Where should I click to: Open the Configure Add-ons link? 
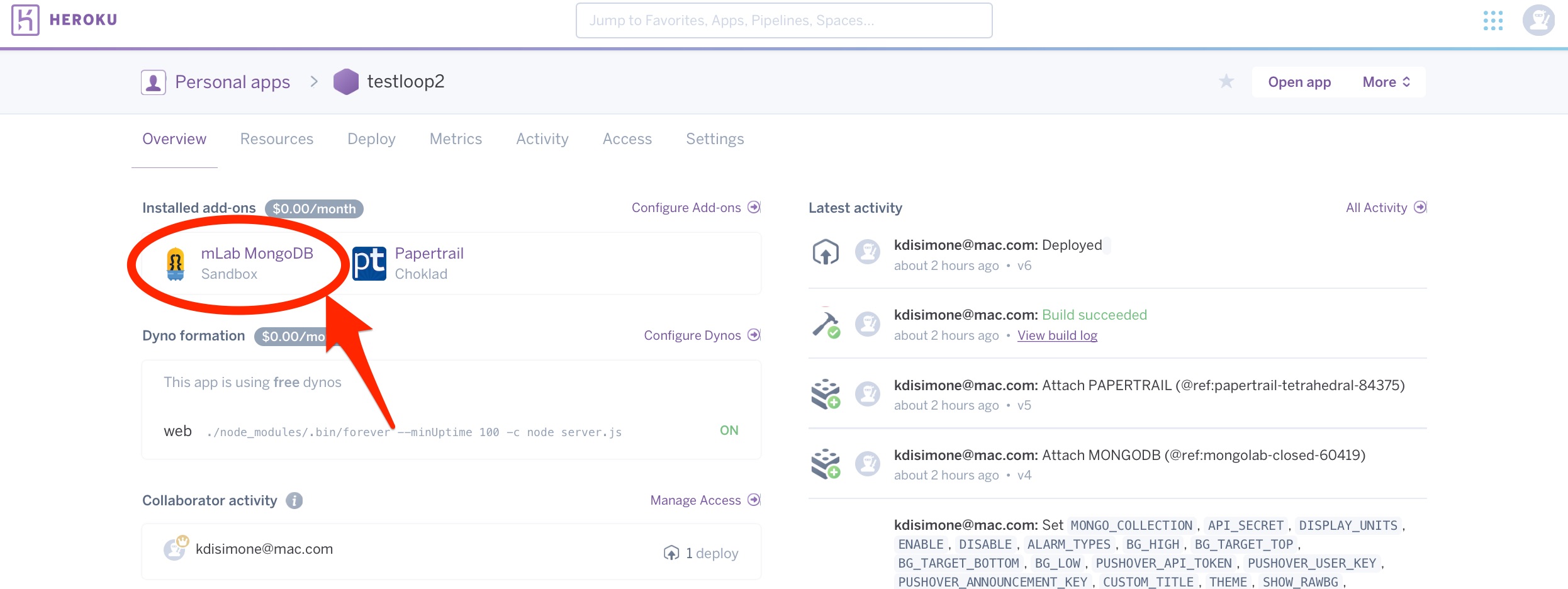[x=686, y=208]
